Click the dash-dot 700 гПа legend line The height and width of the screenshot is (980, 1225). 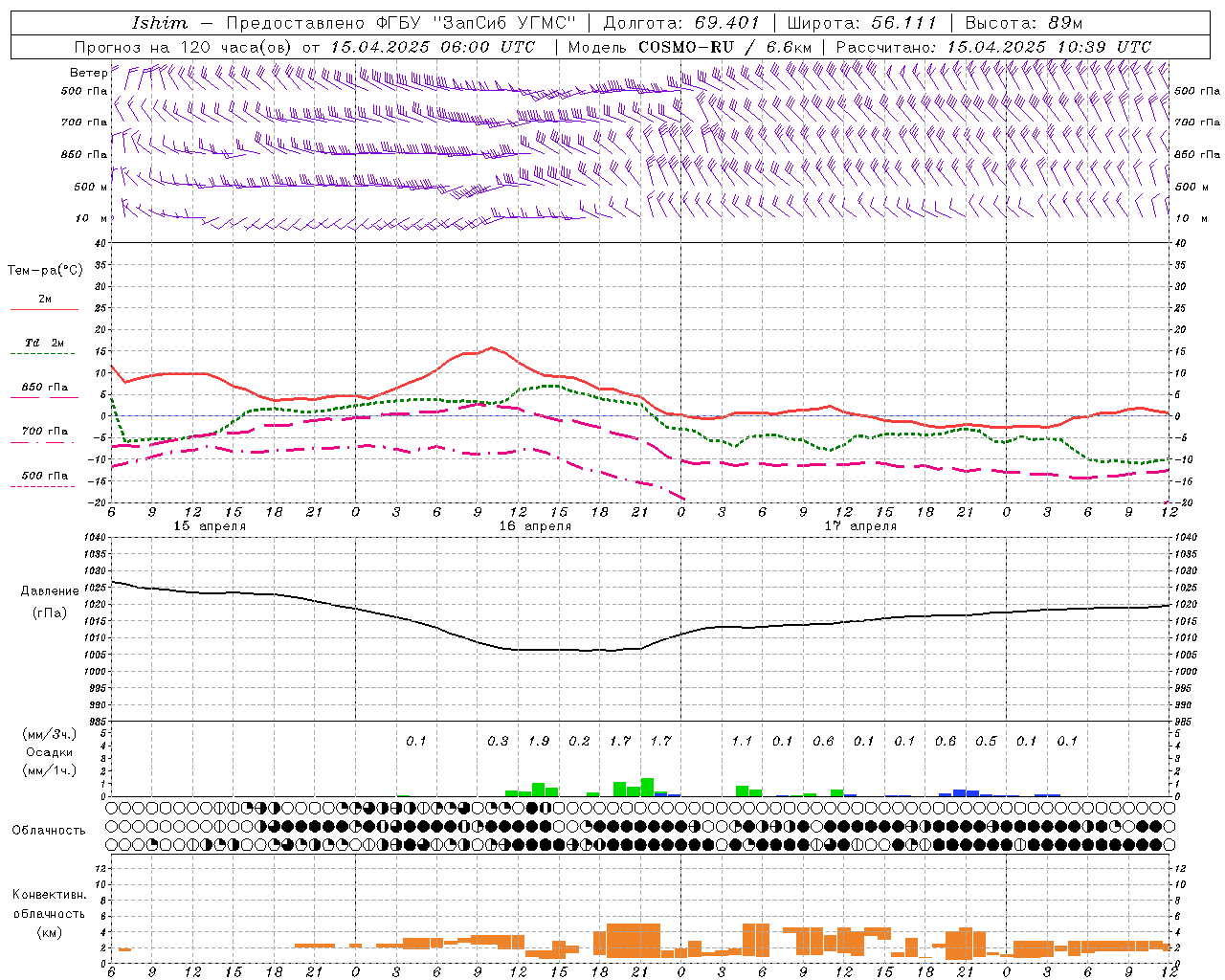point(42,442)
